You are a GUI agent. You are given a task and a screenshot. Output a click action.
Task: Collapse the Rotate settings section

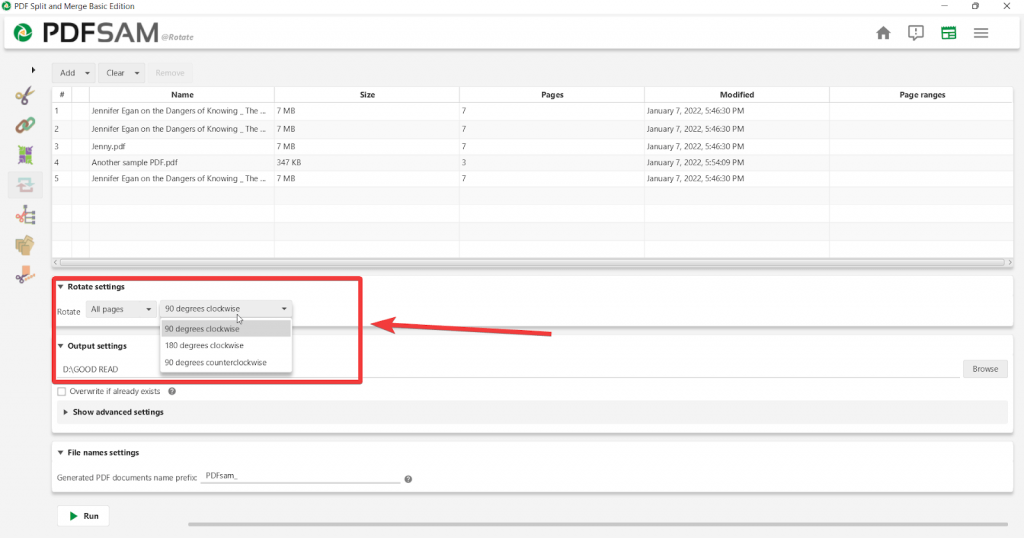[61, 287]
